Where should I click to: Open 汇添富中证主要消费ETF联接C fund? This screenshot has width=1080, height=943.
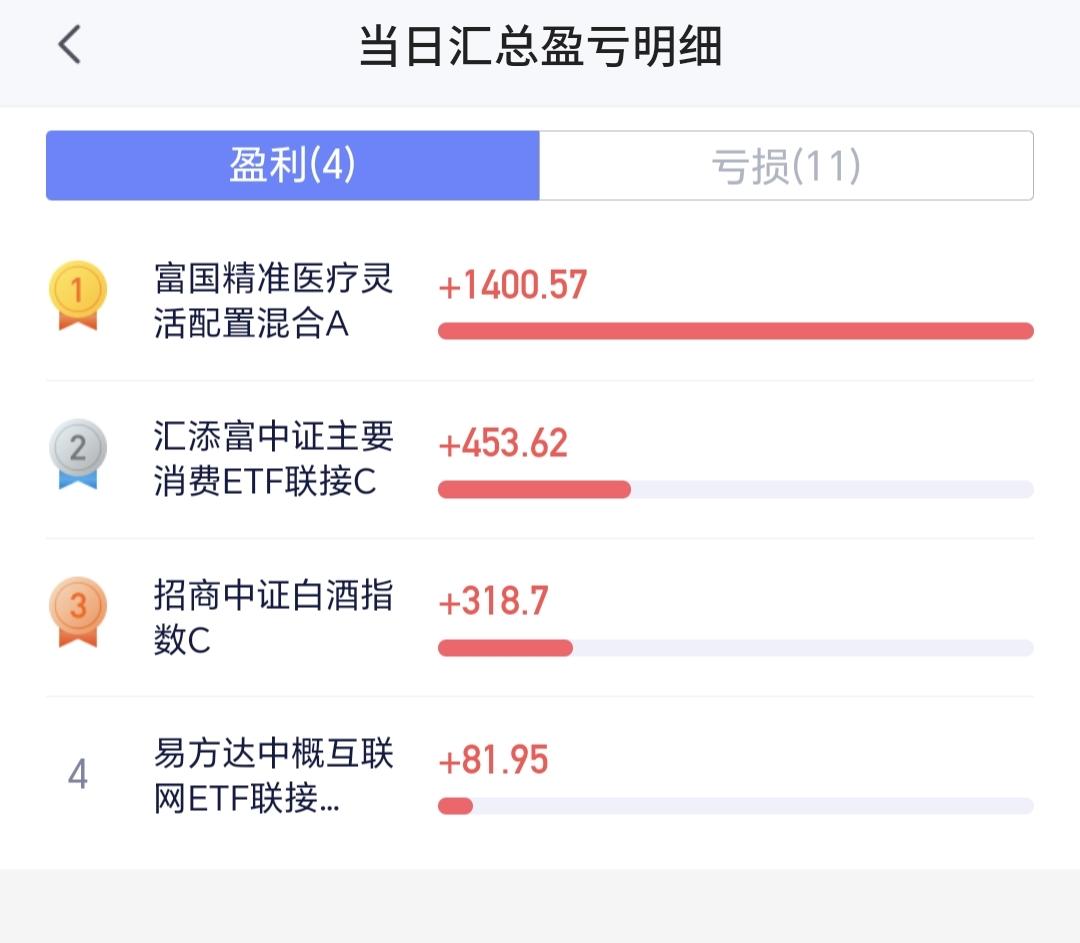[273, 459]
